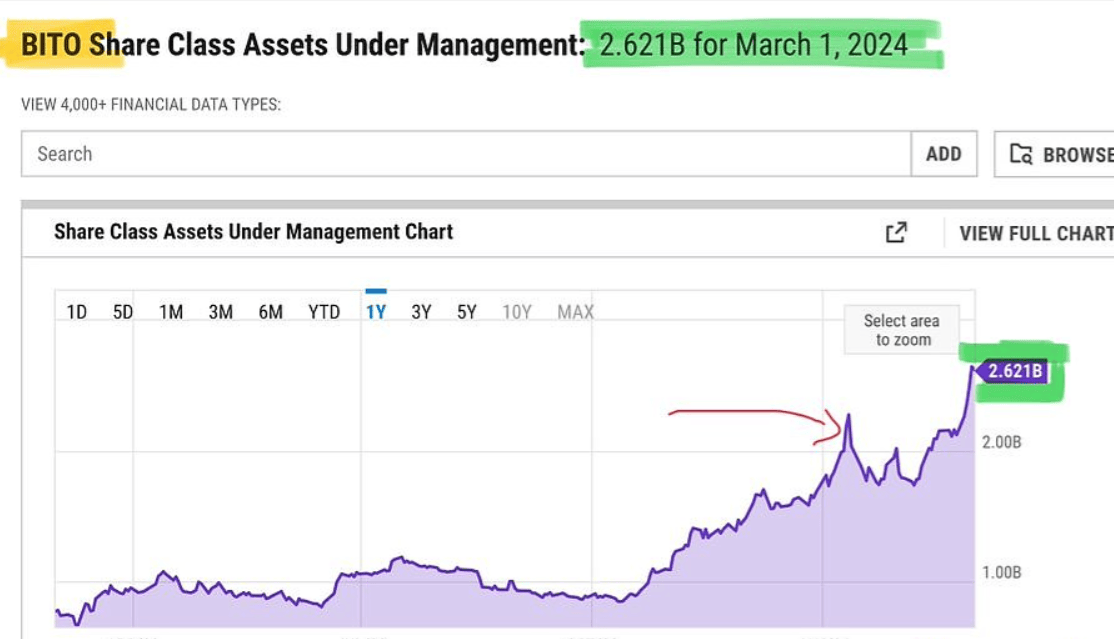Click the folder search icon in BROWSE
1114x639 pixels.
[x=1021, y=154]
